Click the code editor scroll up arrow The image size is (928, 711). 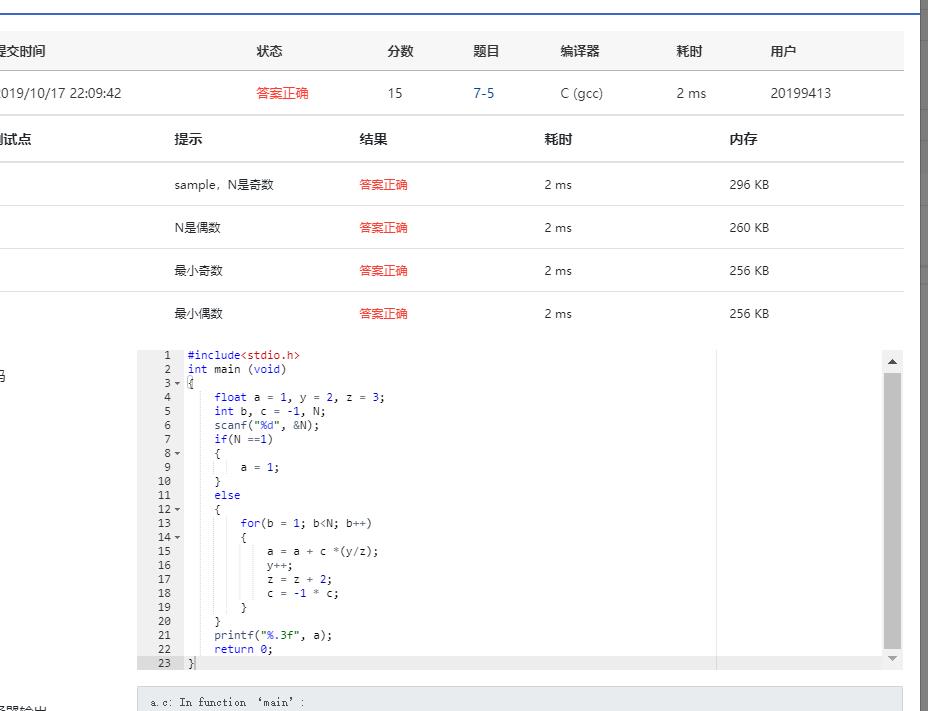point(892,361)
